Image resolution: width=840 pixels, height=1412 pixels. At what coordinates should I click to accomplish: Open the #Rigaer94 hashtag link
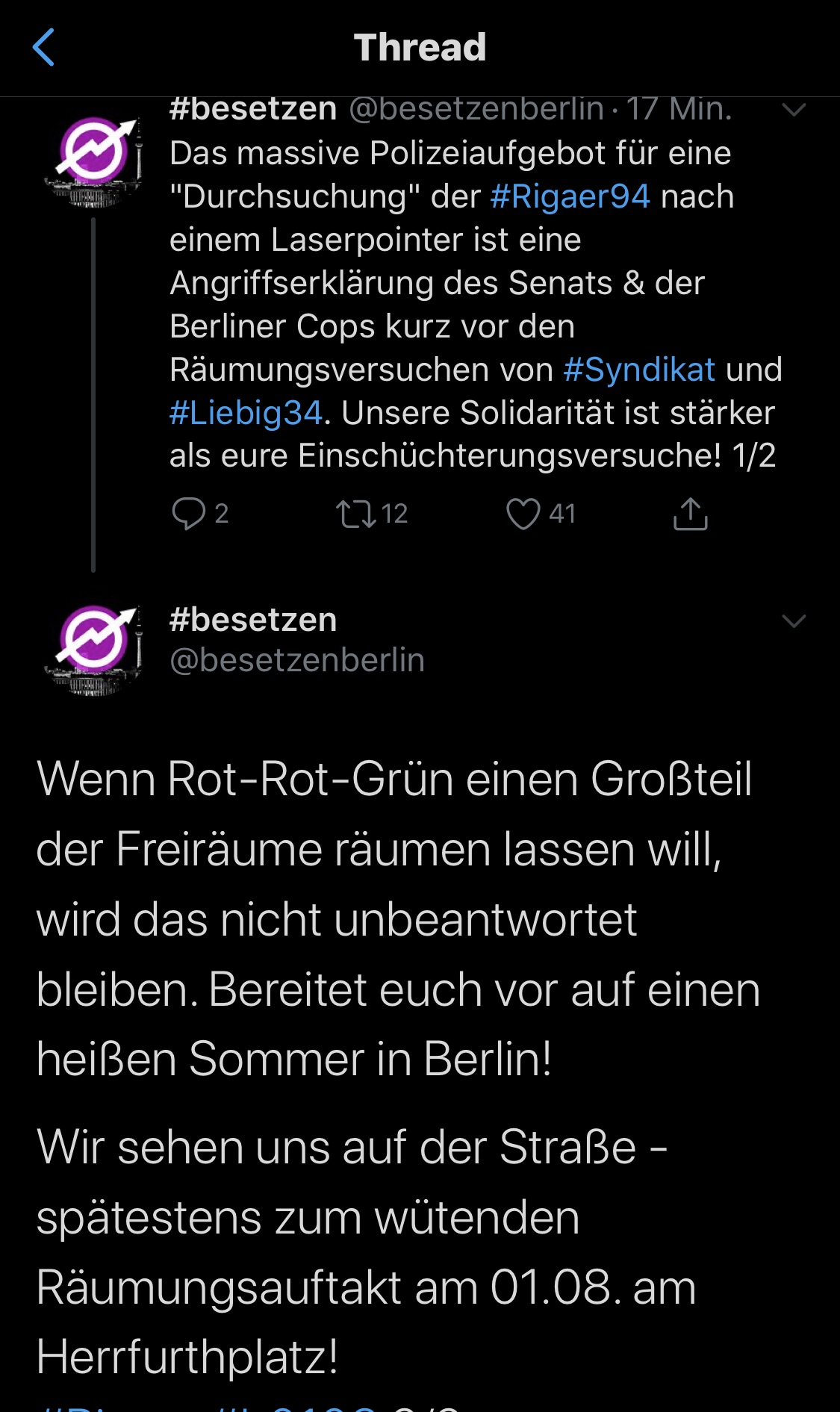point(570,197)
